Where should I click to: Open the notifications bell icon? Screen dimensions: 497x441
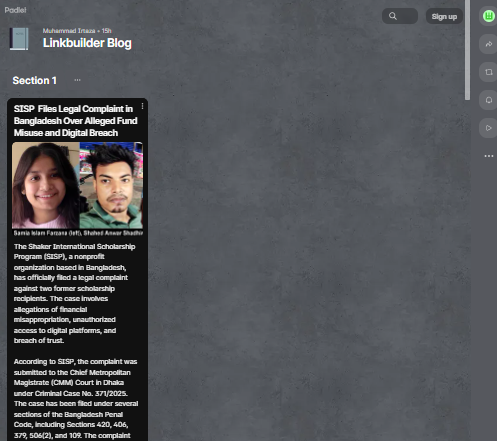coord(489,100)
